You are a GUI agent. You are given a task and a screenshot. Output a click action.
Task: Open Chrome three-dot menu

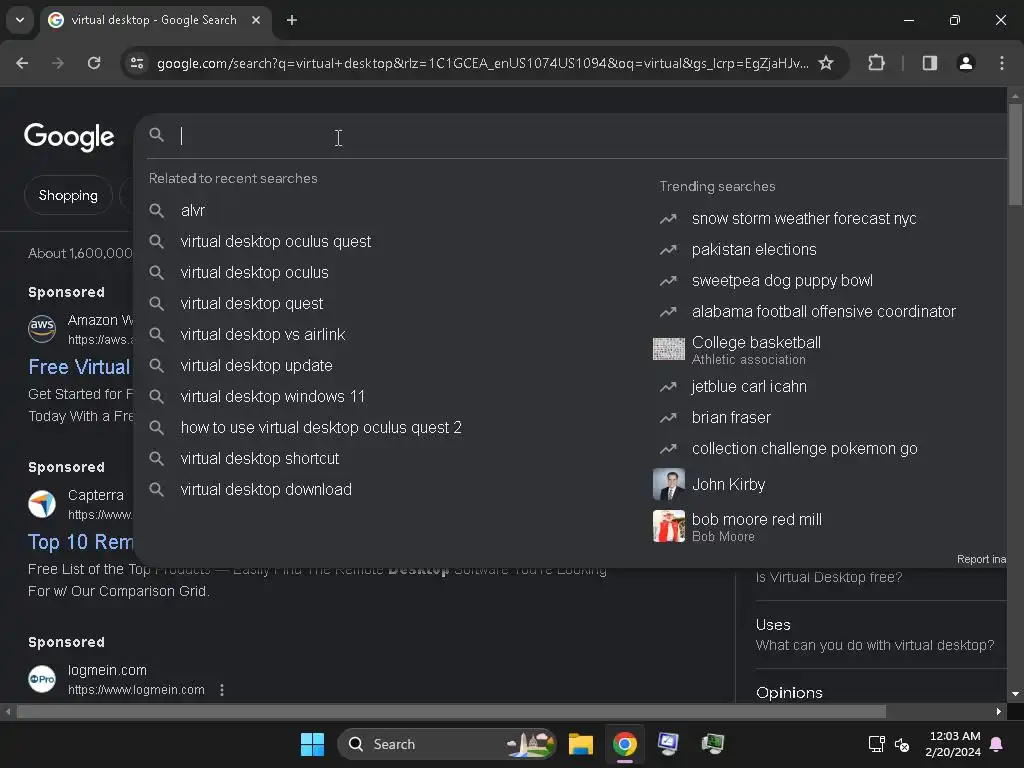[1002, 63]
